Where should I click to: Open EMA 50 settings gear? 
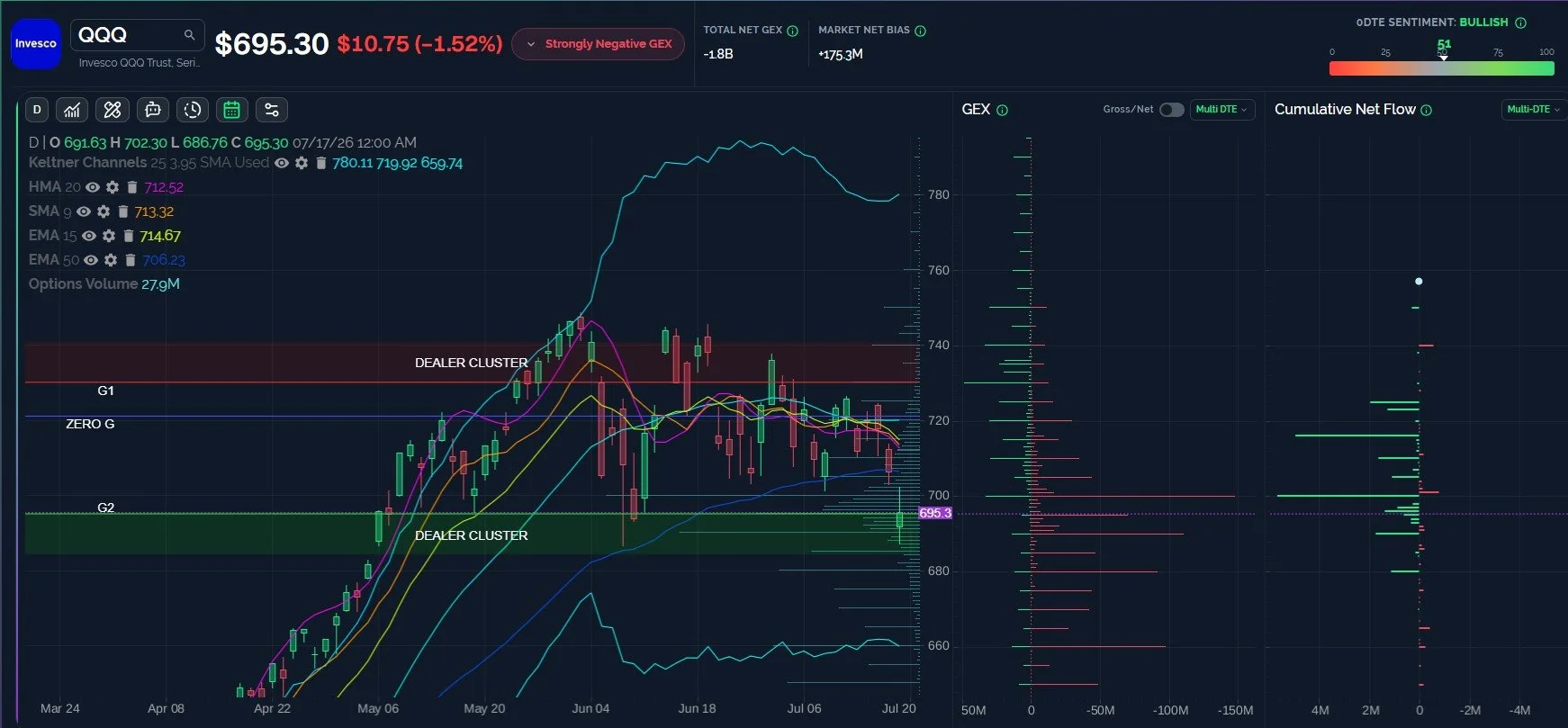click(x=111, y=260)
